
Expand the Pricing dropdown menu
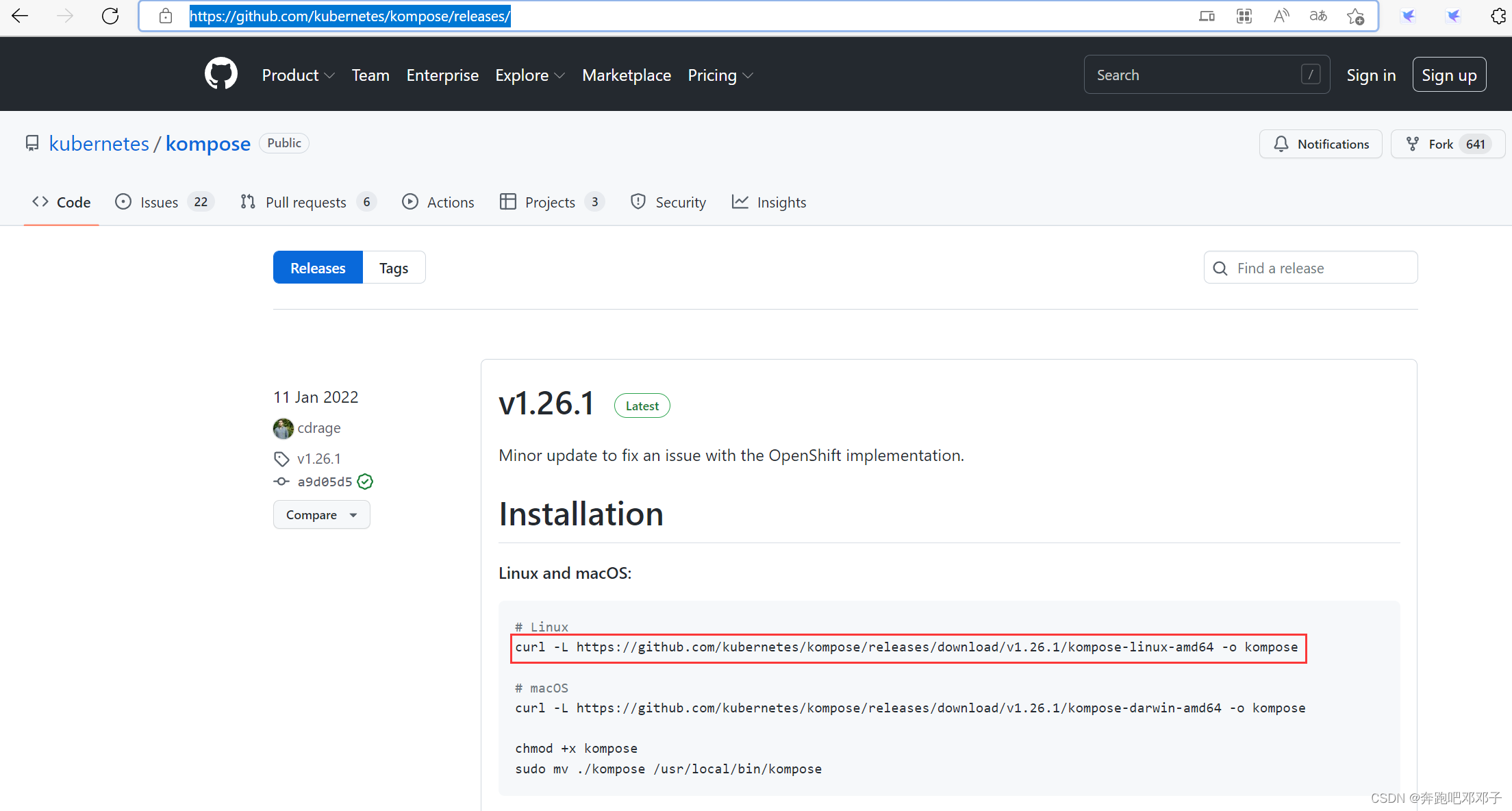(x=720, y=75)
